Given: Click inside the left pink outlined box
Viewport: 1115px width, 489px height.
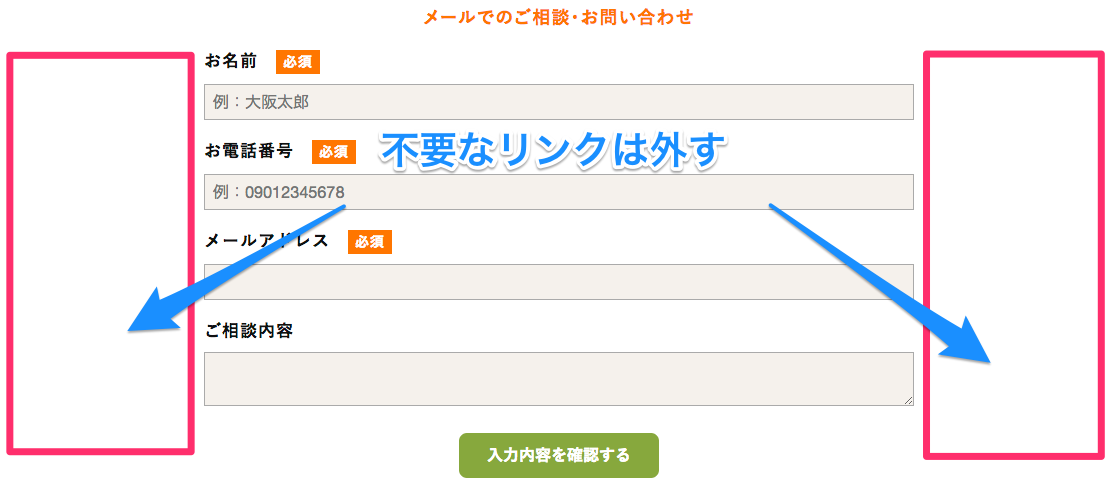Looking at the screenshot, I should tap(100, 253).
